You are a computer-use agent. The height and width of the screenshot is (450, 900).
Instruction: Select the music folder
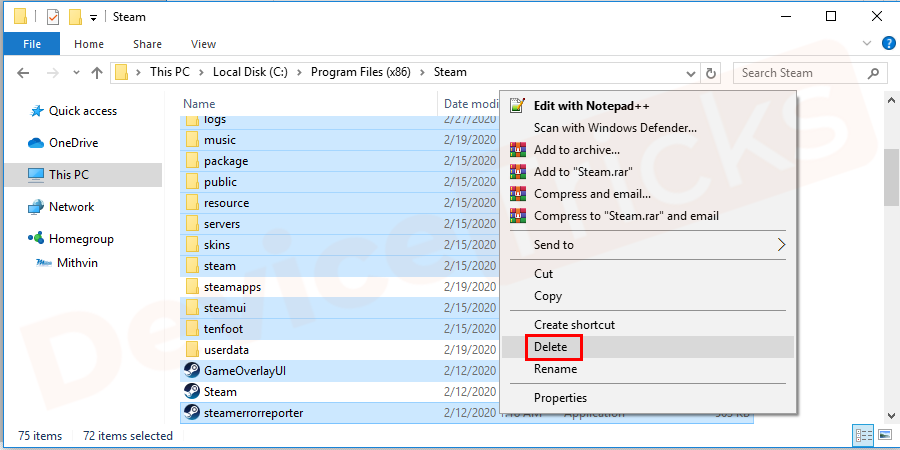[220, 140]
